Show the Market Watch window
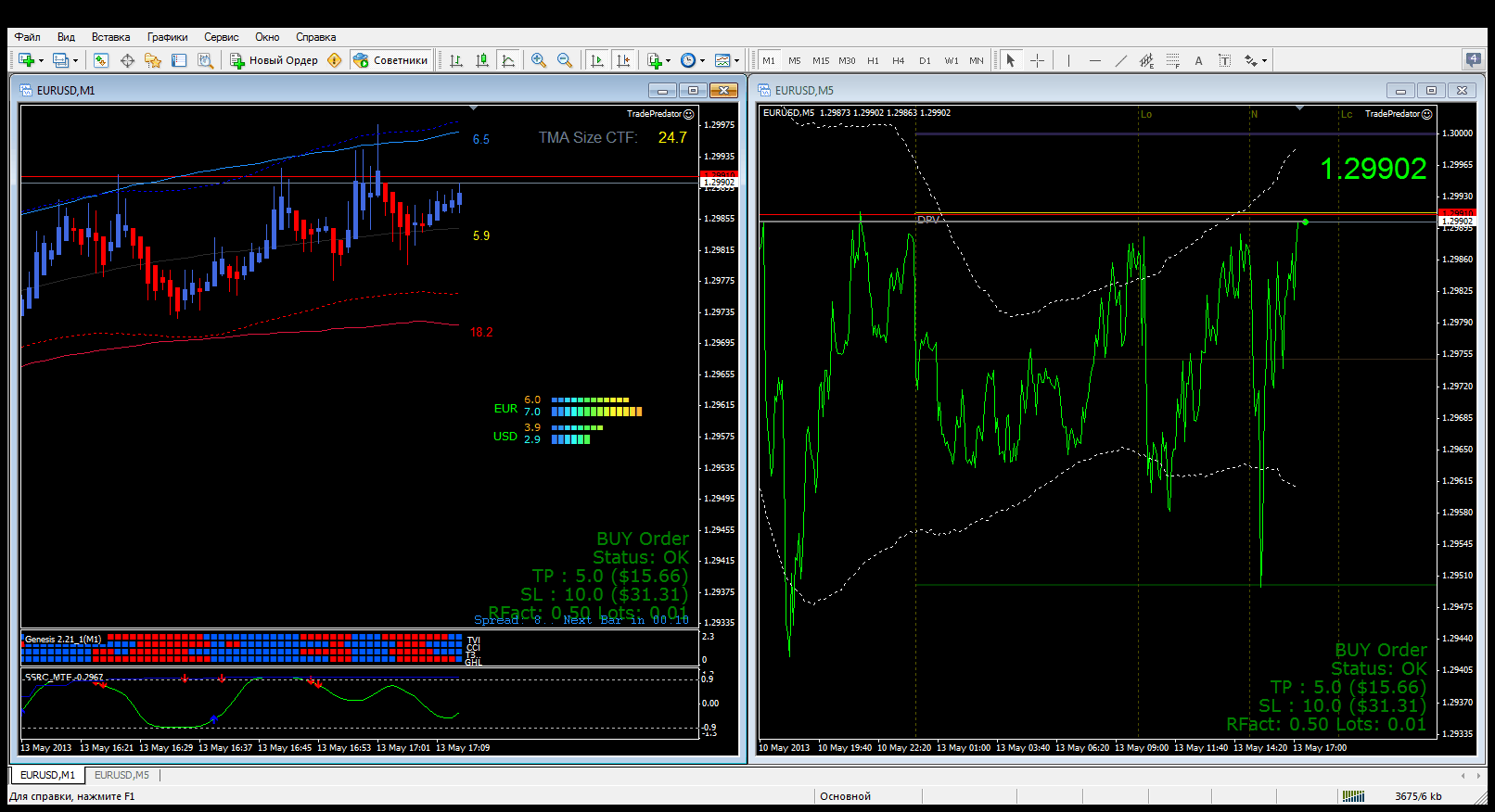 coord(101,60)
